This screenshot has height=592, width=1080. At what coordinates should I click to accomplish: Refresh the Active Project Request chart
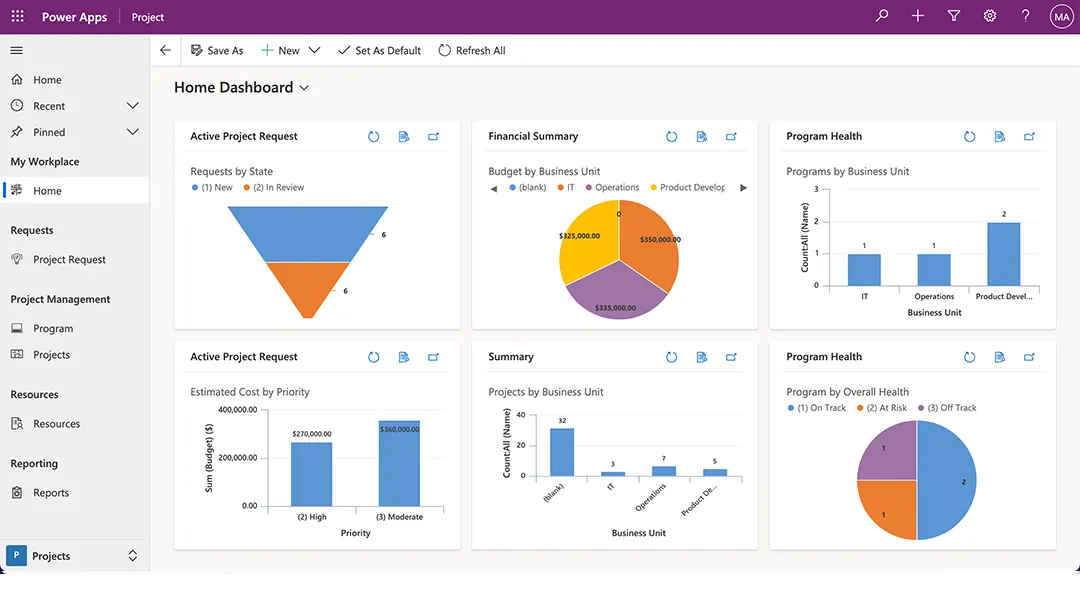tap(373, 136)
